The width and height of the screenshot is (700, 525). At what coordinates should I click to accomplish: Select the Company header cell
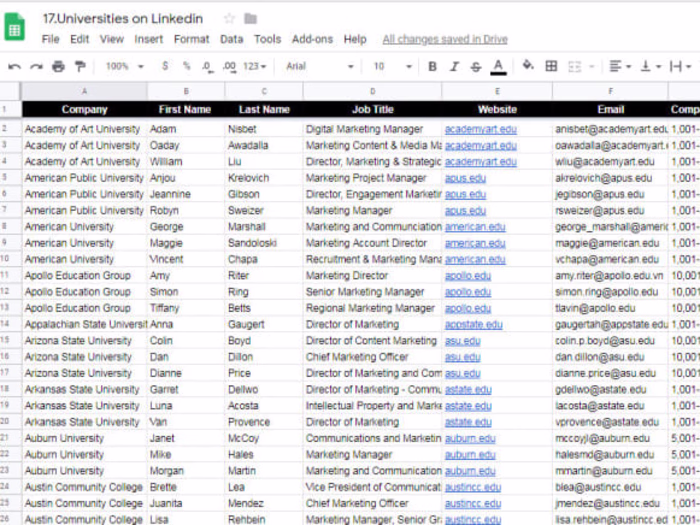84,109
